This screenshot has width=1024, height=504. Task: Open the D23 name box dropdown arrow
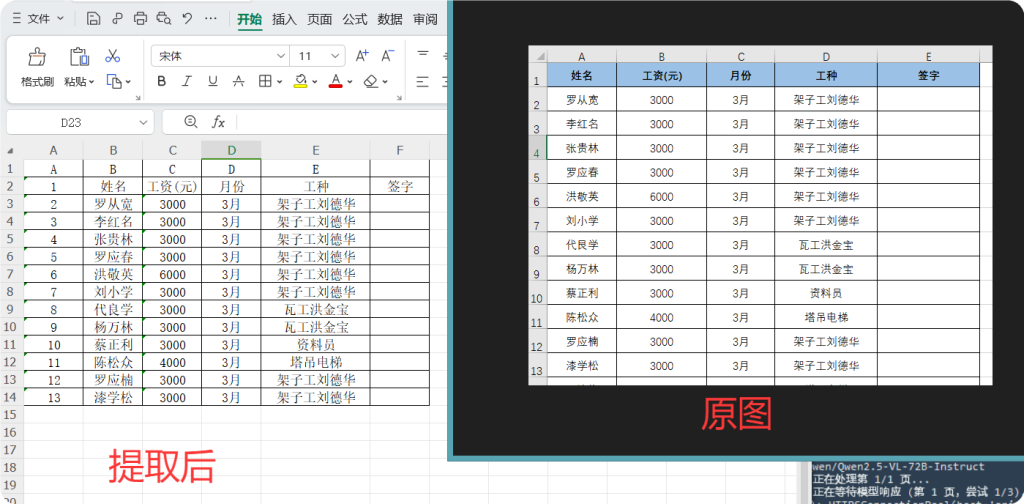tap(143, 122)
